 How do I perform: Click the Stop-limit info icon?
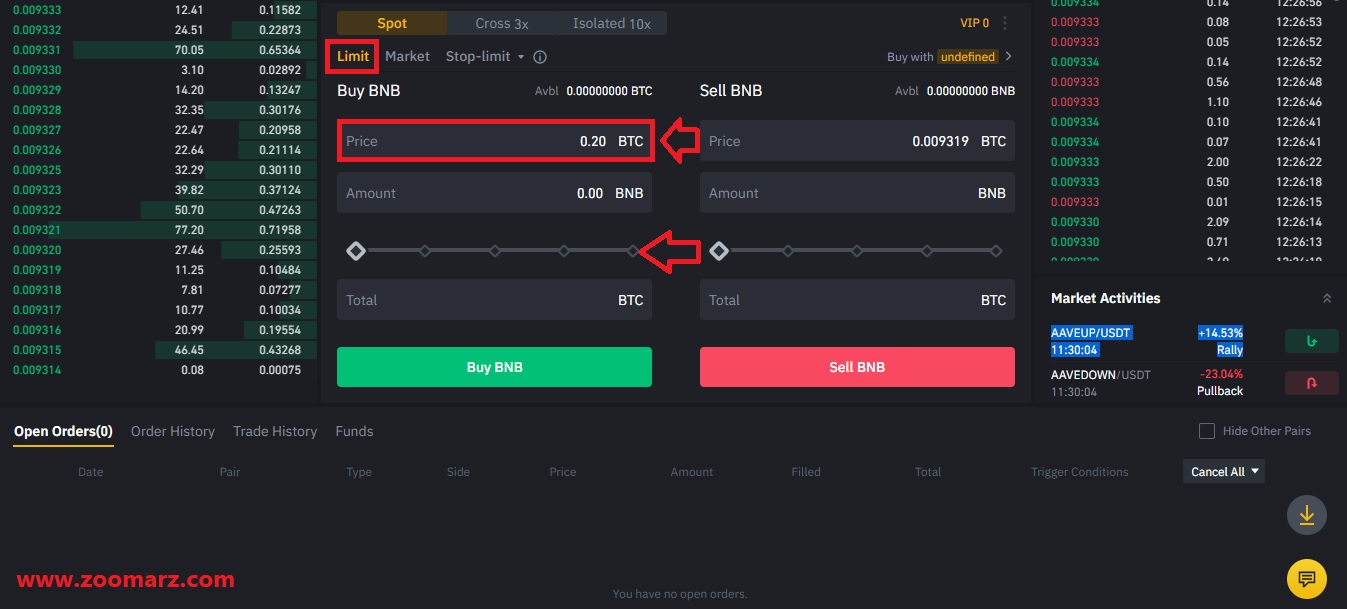click(540, 57)
